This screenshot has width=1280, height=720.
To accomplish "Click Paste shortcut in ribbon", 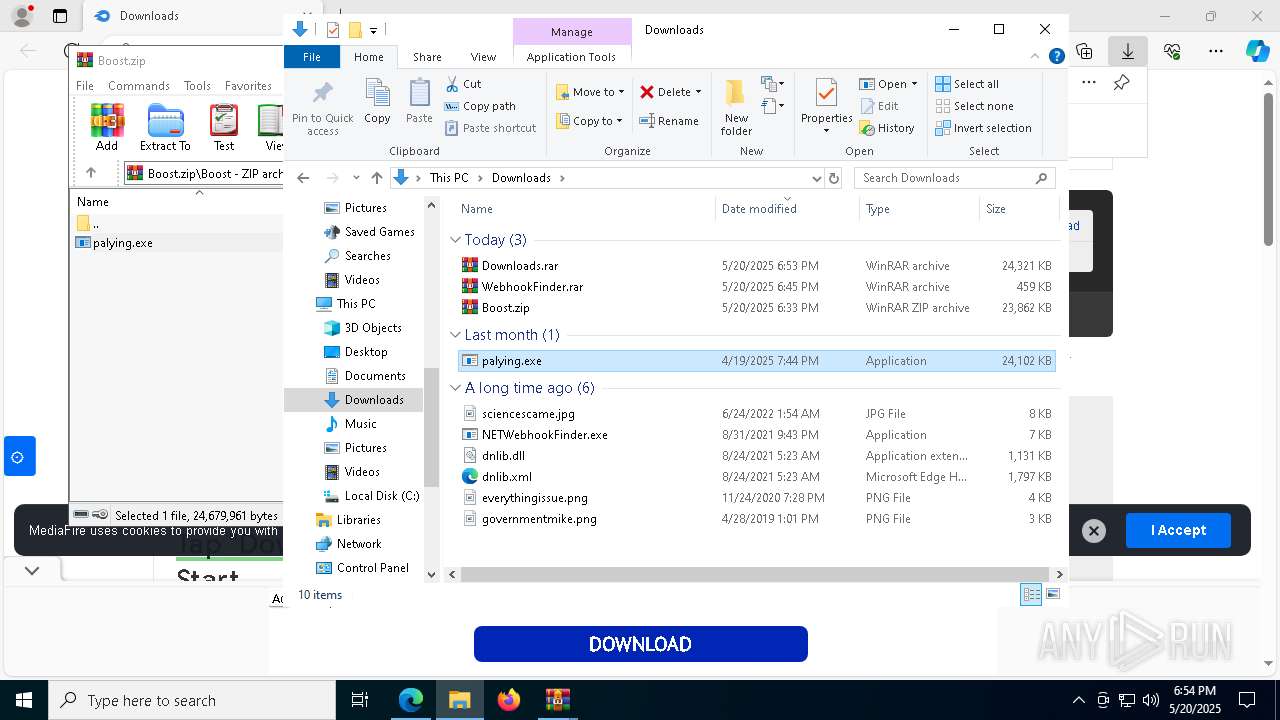I will point(490,128).
